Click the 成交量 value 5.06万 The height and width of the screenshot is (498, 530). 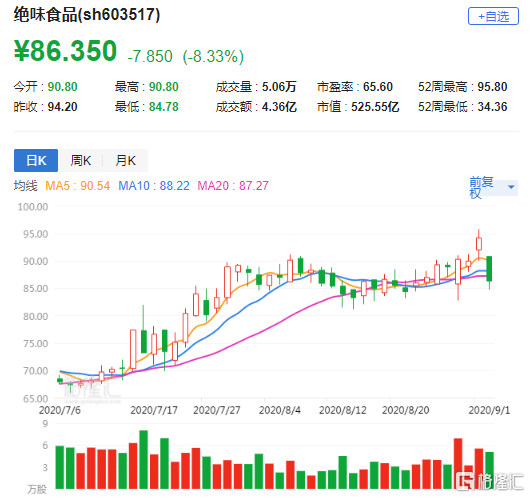coord(279,87)
